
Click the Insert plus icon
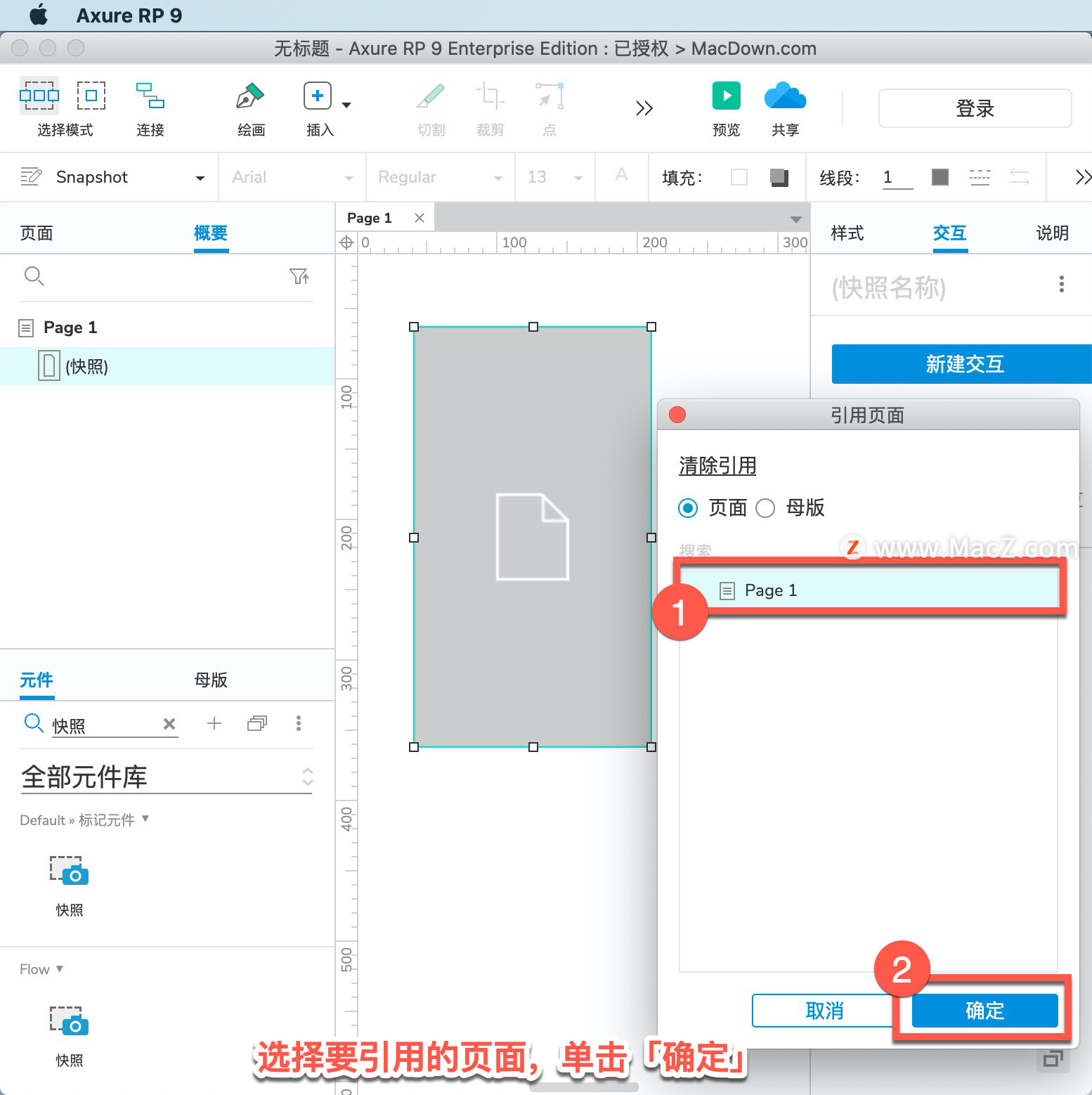pos(318,96)
